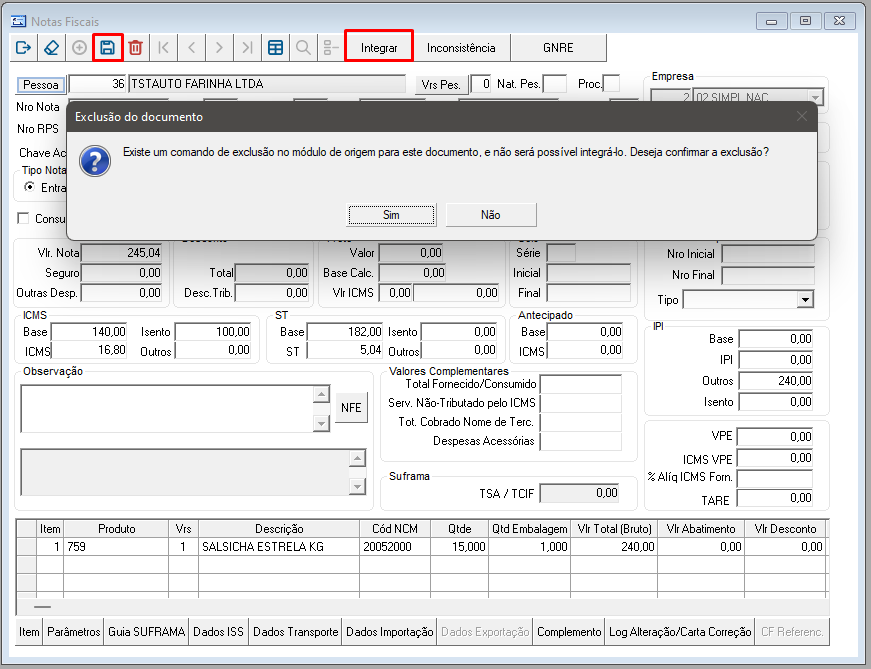Click the Qtde cell 15,000
871x669 pixels.
[x=460, y=547]
